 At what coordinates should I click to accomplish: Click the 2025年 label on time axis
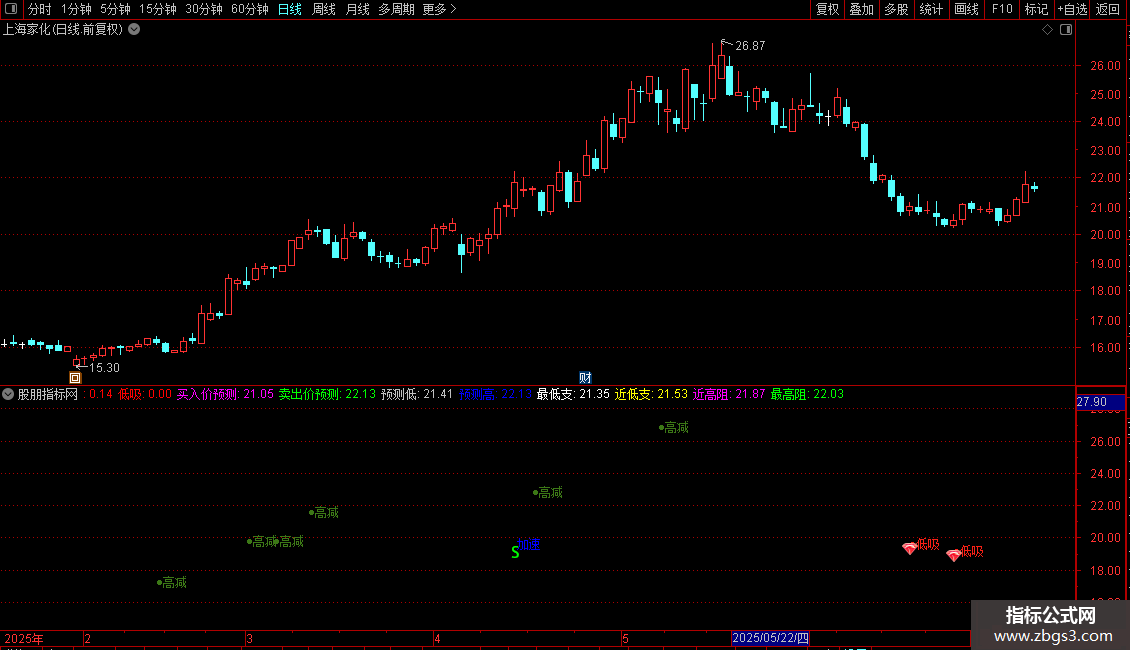pos(24,638)
